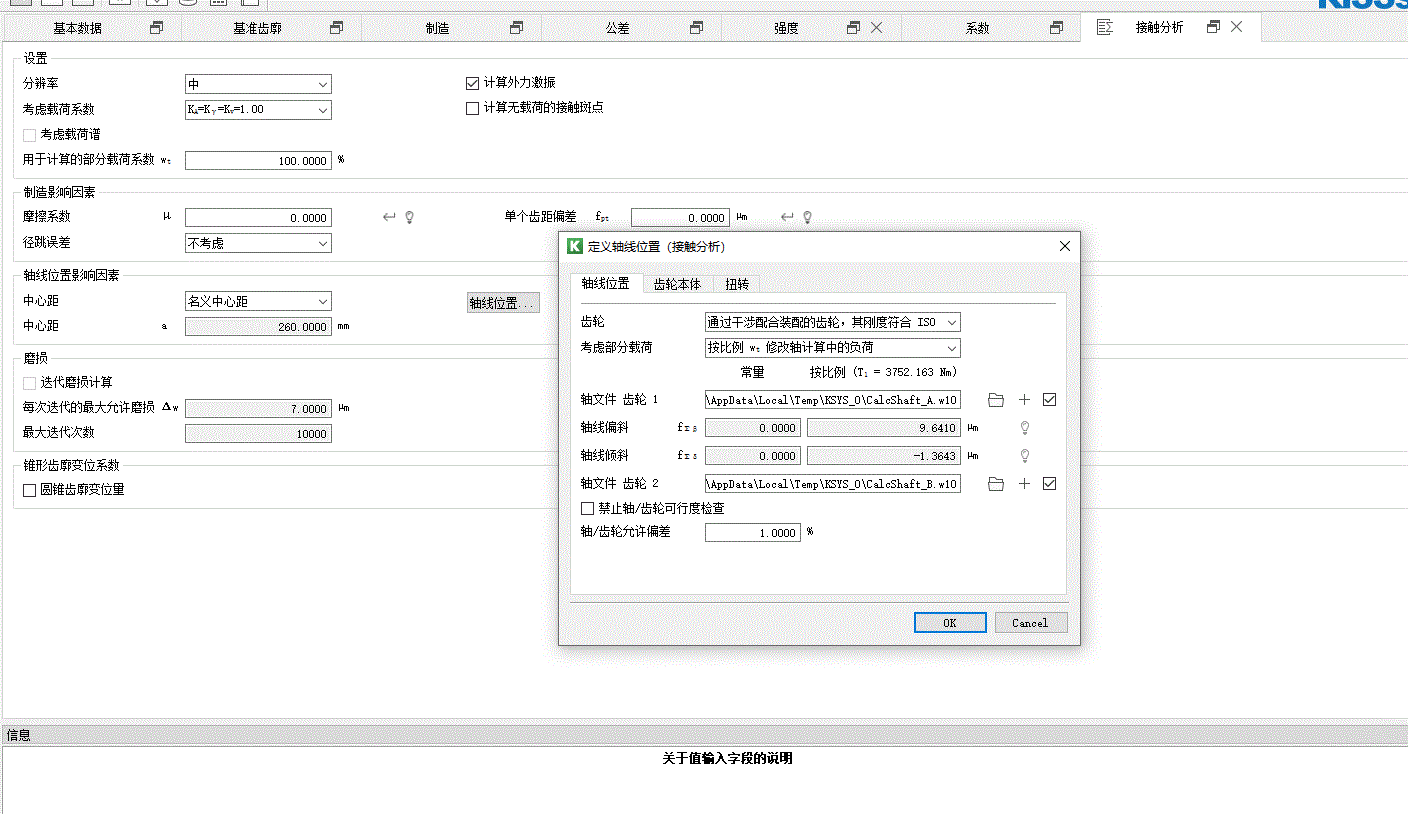Viewport: 1408px width, 814px height.
Task: Open the 径跳误差 dropdown
Action: tap(258, 243)
